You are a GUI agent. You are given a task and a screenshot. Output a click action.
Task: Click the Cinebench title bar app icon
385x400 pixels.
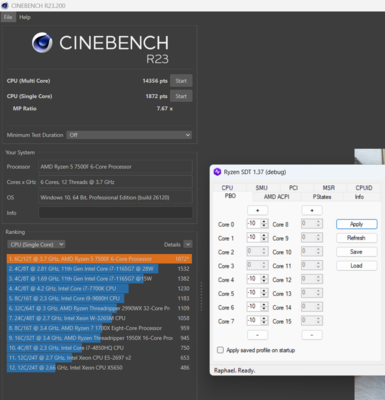(x=5, y=6)
